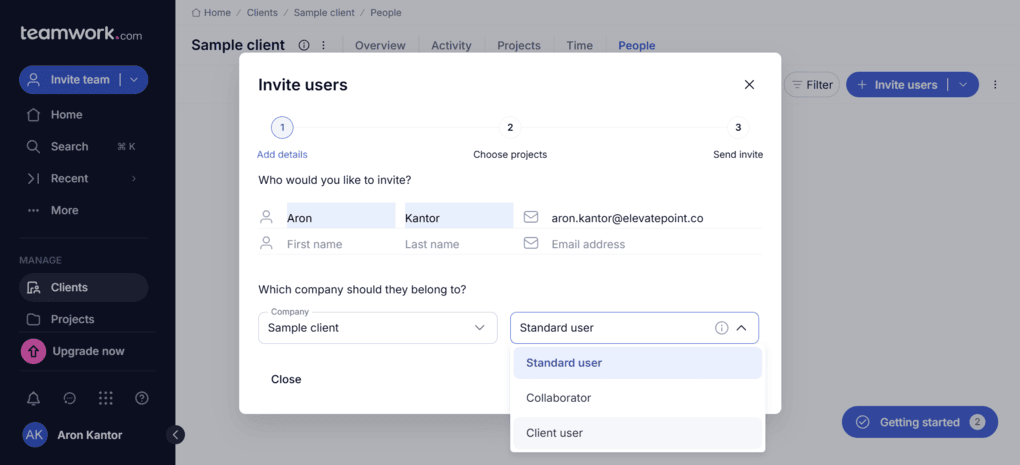Collapse the sidebar with the arrow button

(x=176, y=434)
